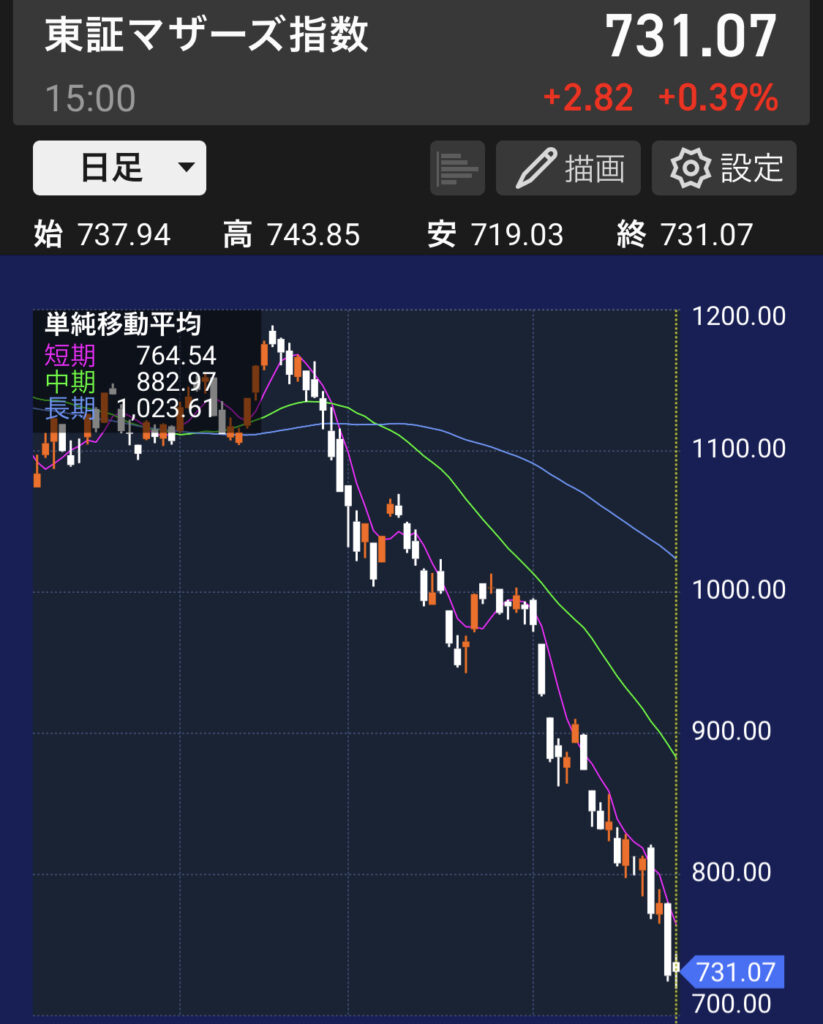Toggle the volume-by-price bars icon
Viewport: 823px width, 1024px height.
tap(457, 168)
